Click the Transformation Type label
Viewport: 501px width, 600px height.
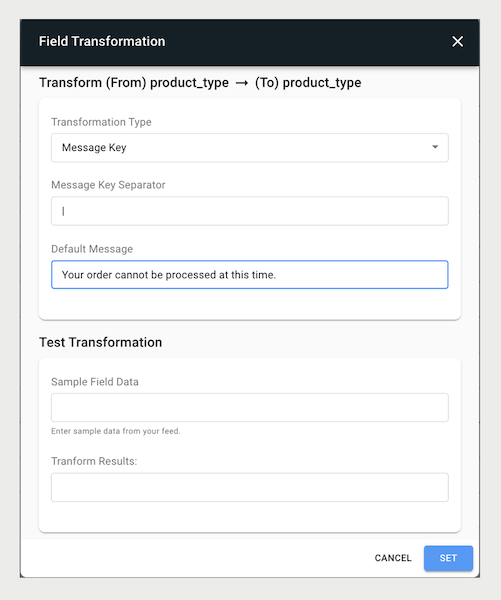[101, 122]
